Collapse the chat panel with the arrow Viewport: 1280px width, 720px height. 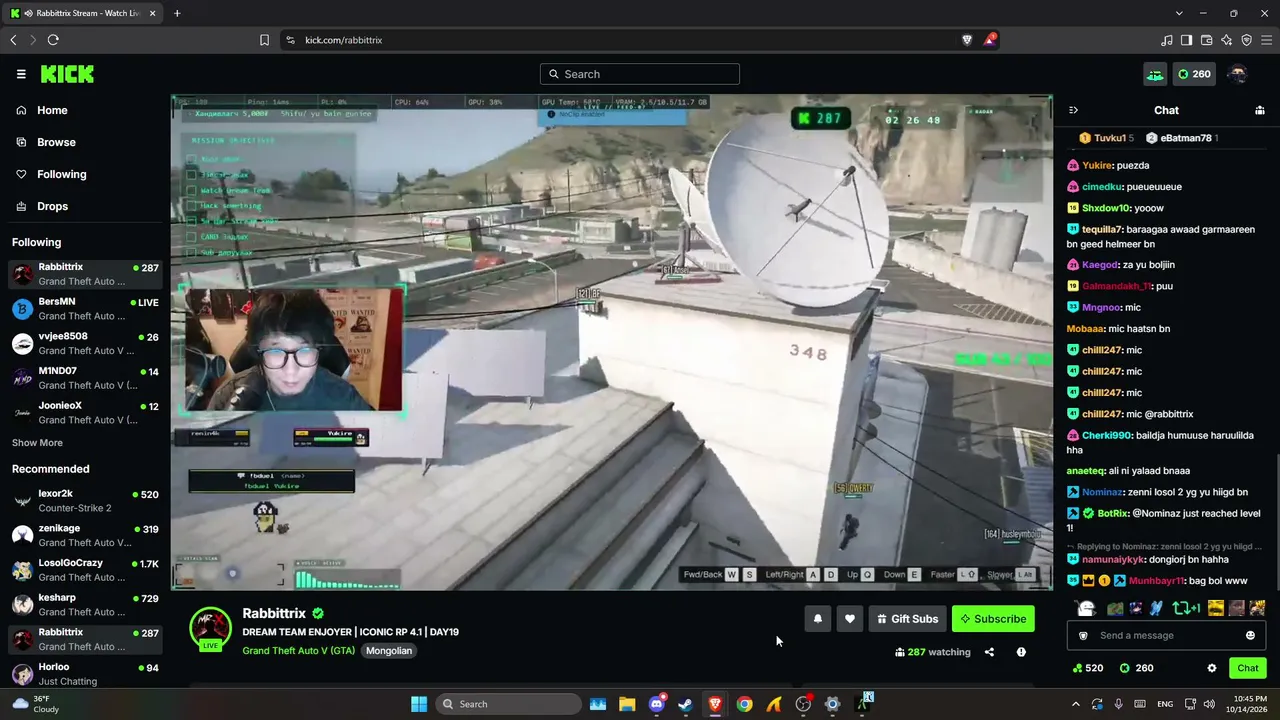1073,110
